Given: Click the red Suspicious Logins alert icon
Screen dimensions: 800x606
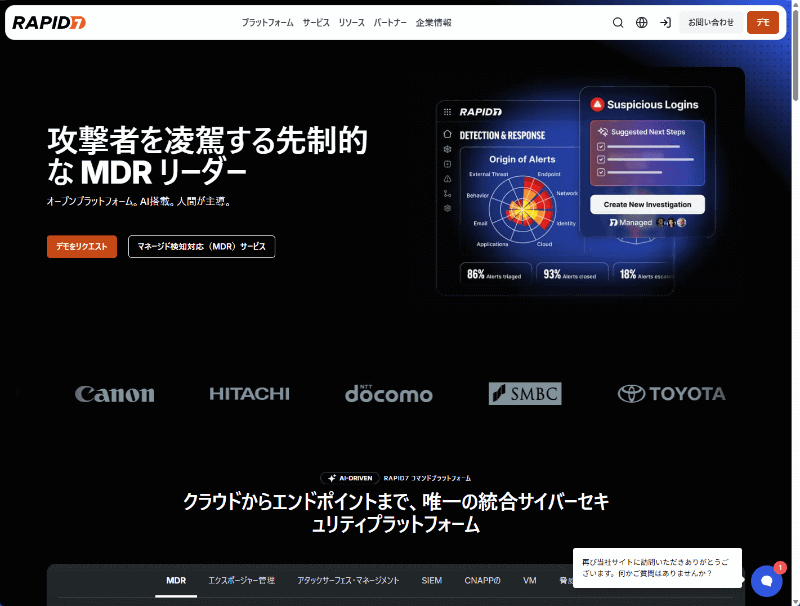Looking at the screenshot, I should pyautogui.click(x=597, y=105).
